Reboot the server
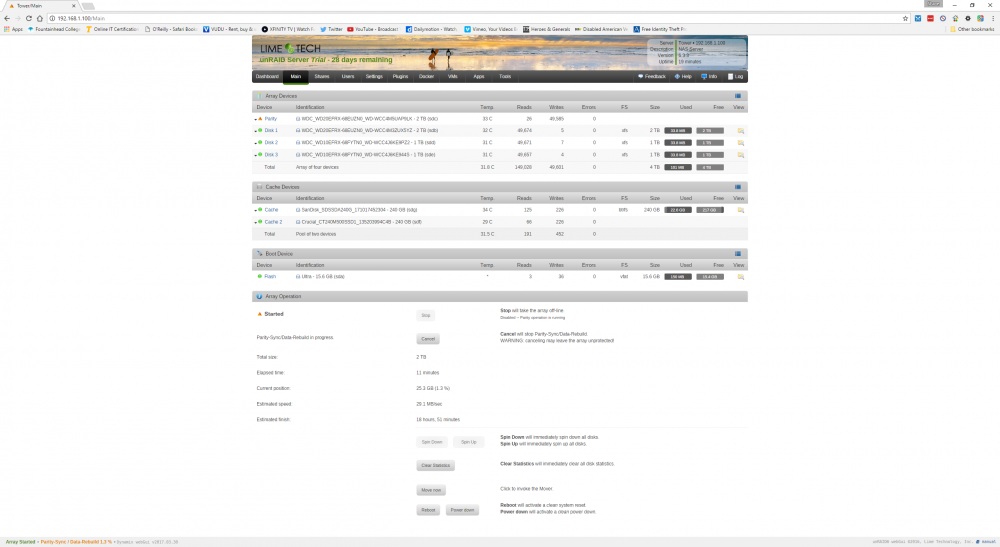Viewport: 1000px width, 547px height. tap(428, 511)
